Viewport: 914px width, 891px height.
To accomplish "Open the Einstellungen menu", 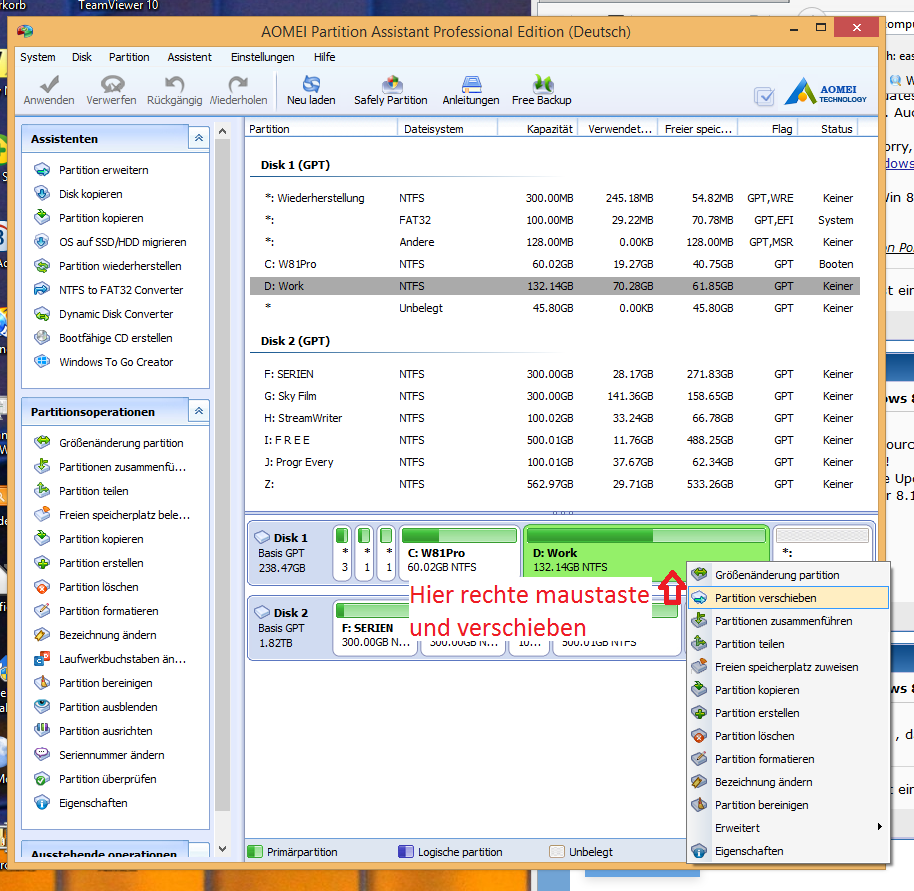I will [262, 57].
